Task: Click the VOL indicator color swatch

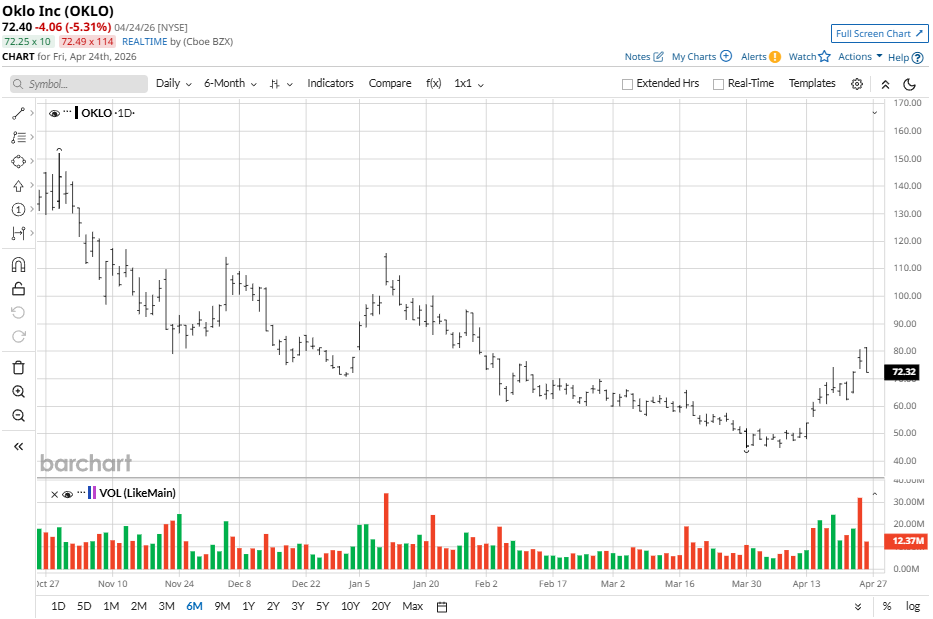Action: click(x=92, y=493)
